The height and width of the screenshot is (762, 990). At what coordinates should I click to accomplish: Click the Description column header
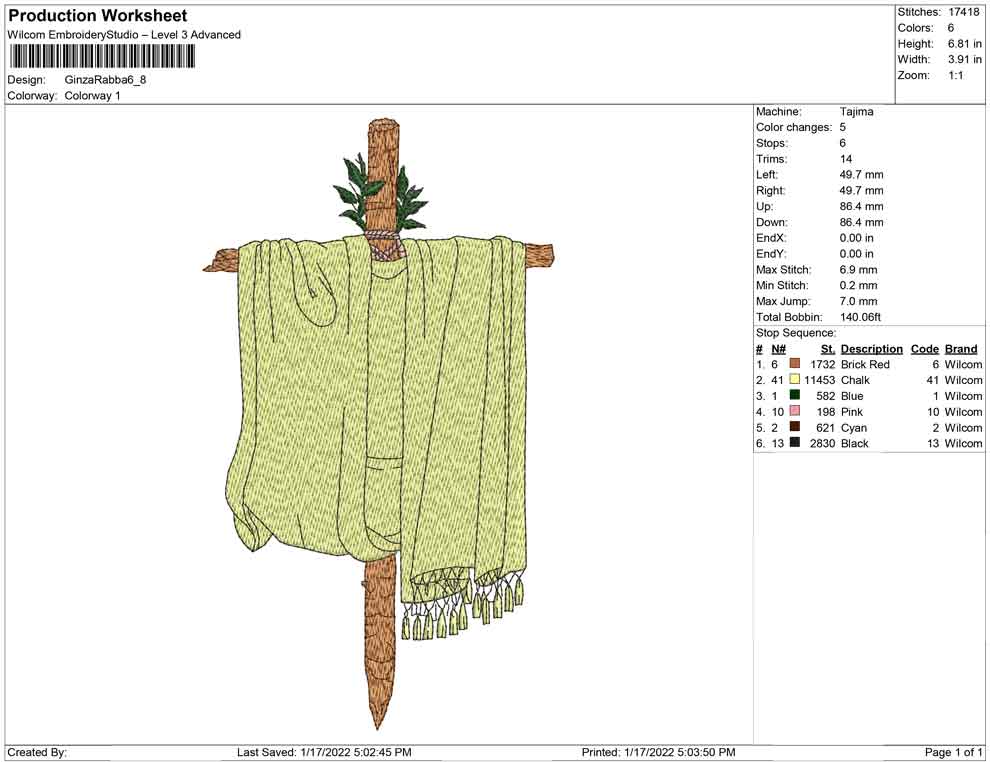pos(871,349)
